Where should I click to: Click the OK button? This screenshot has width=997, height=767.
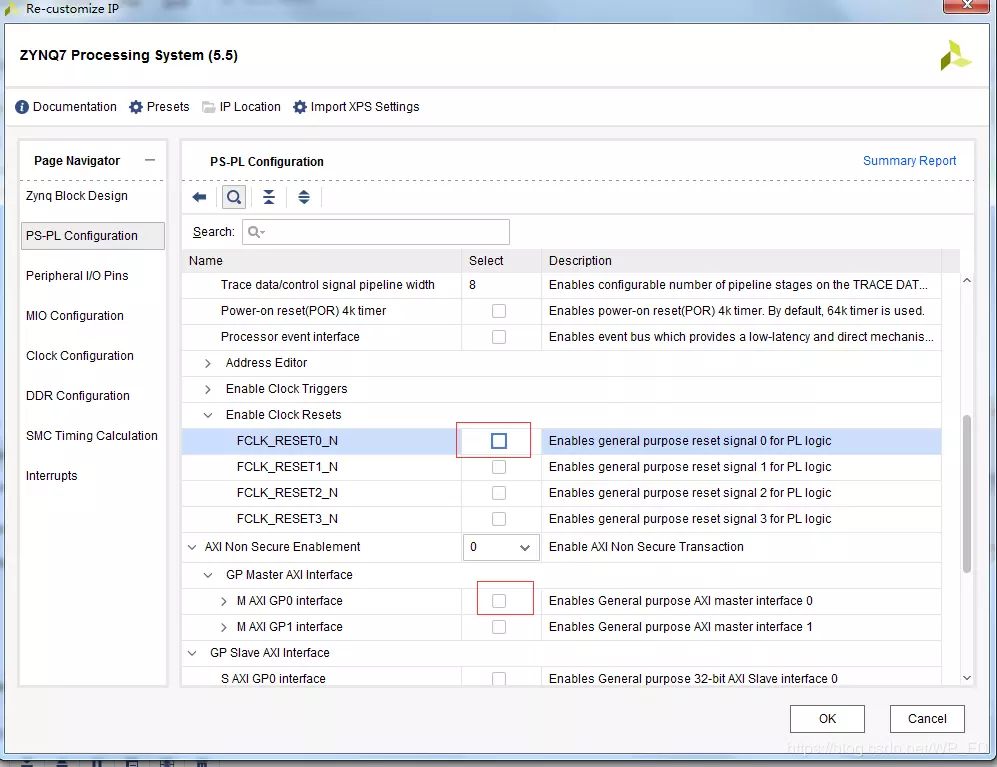pos(827,719)
